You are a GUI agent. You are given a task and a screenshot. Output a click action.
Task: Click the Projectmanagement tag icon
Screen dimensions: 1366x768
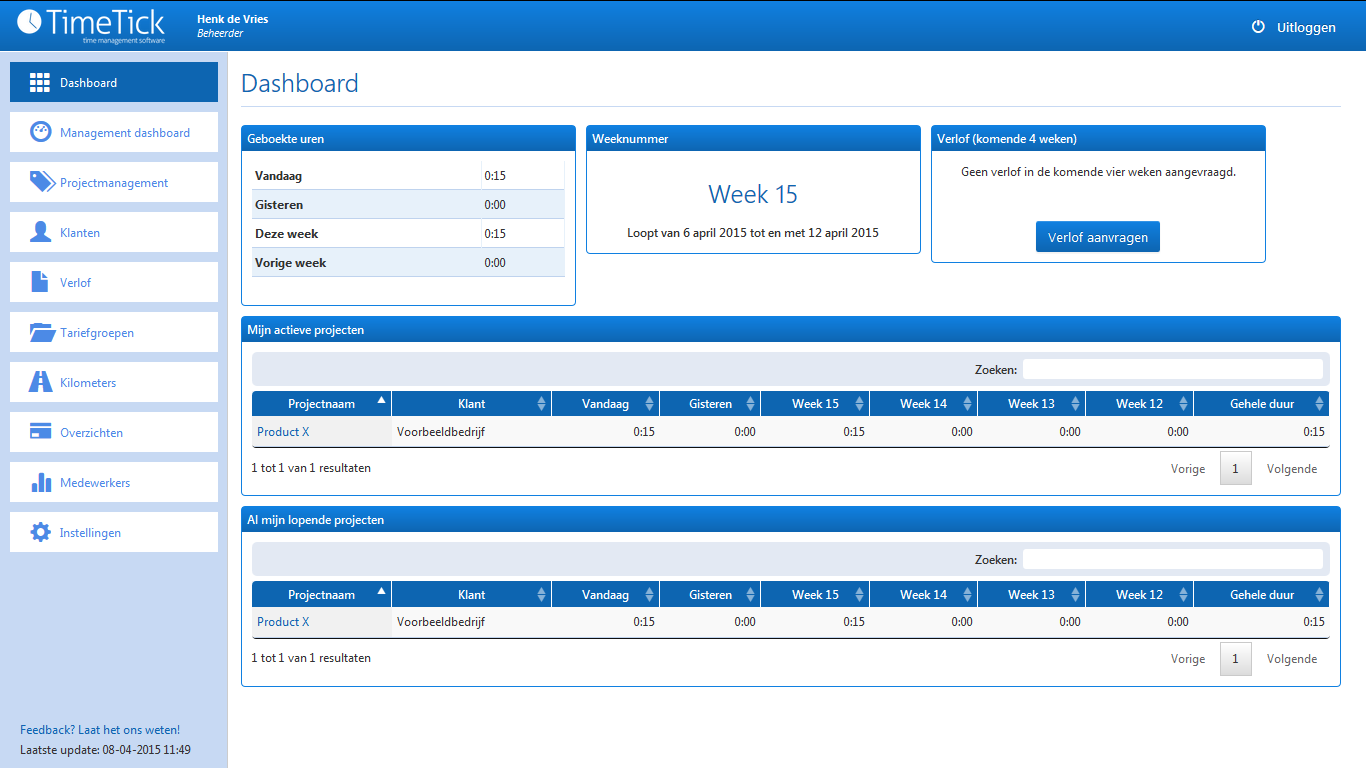click(41, 183)
